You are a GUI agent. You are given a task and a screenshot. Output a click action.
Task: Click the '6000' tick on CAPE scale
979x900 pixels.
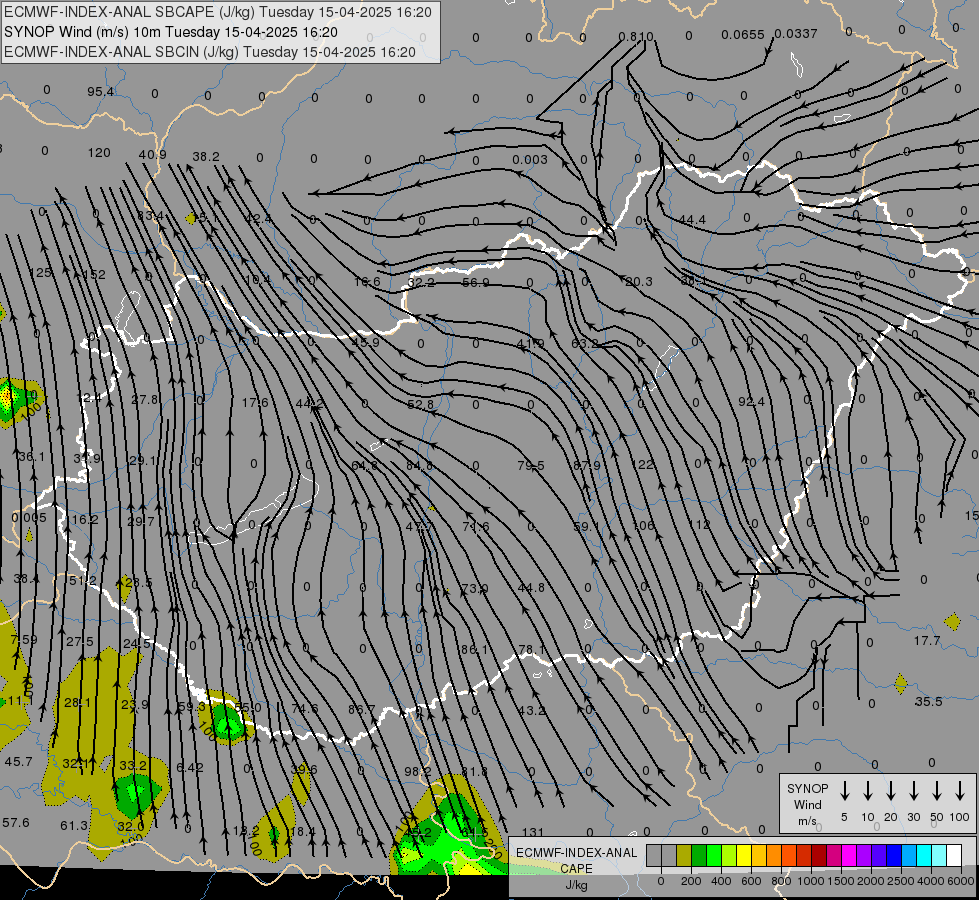(961, 881)
